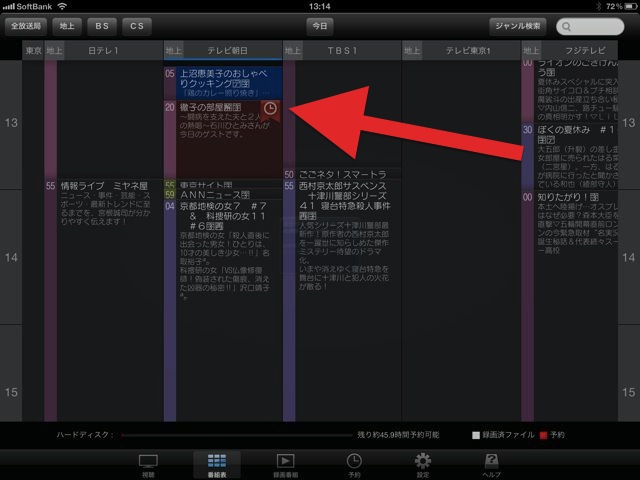Jump to today with the 今日 button
640x480 pixels.
point(320,26)
